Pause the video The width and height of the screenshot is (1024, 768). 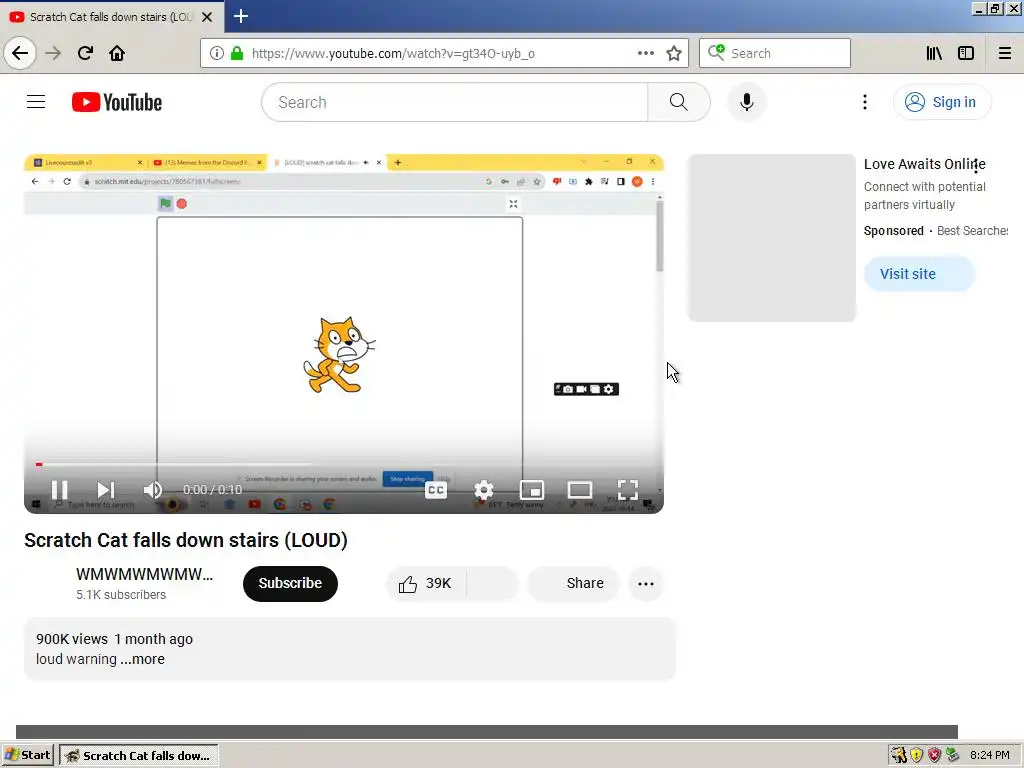click(x=59, y=490)
